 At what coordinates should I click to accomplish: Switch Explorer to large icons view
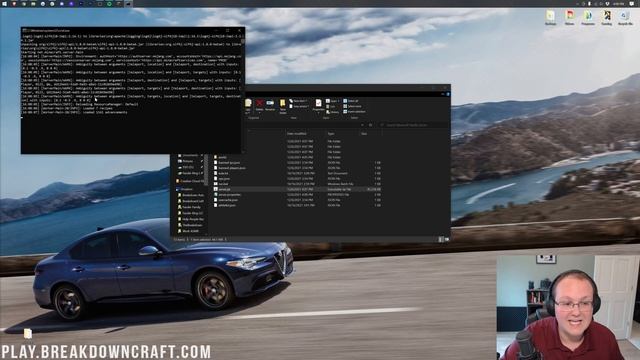(x=447, y=240)
